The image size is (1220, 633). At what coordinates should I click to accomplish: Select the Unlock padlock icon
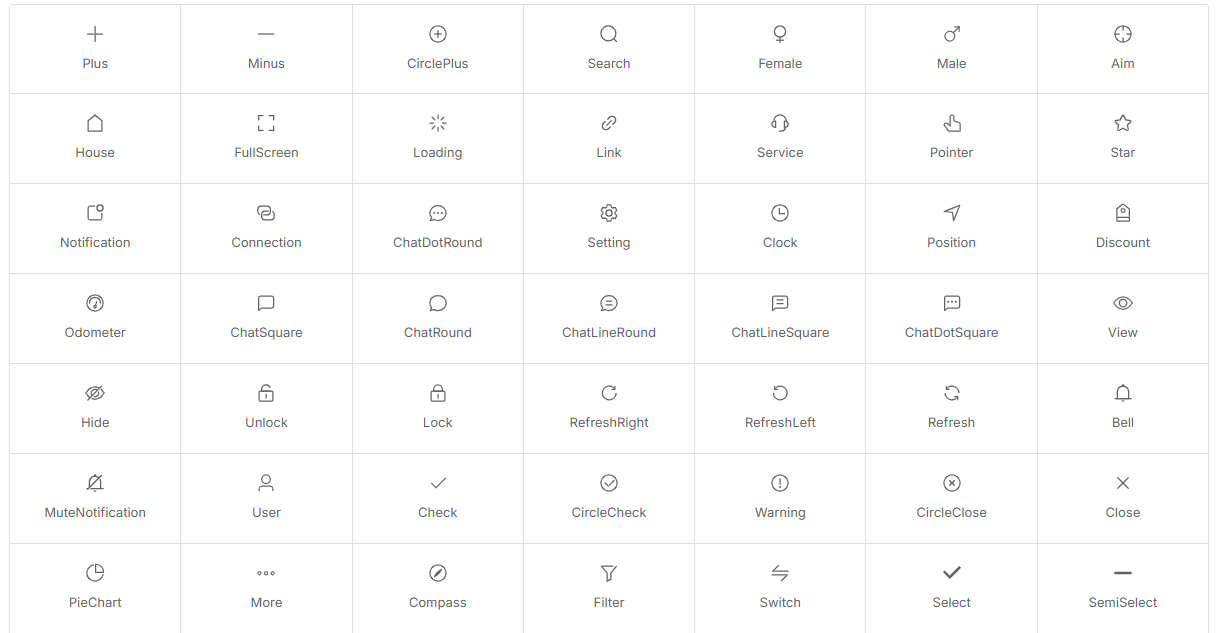pos(266,393)
